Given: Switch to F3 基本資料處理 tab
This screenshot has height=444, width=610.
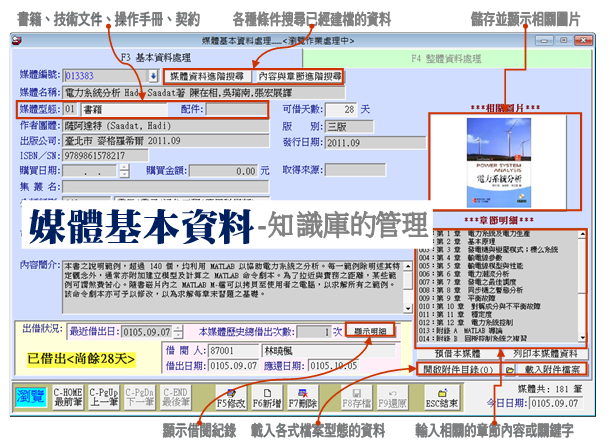Looking at the screenshot, I should 156,58.
